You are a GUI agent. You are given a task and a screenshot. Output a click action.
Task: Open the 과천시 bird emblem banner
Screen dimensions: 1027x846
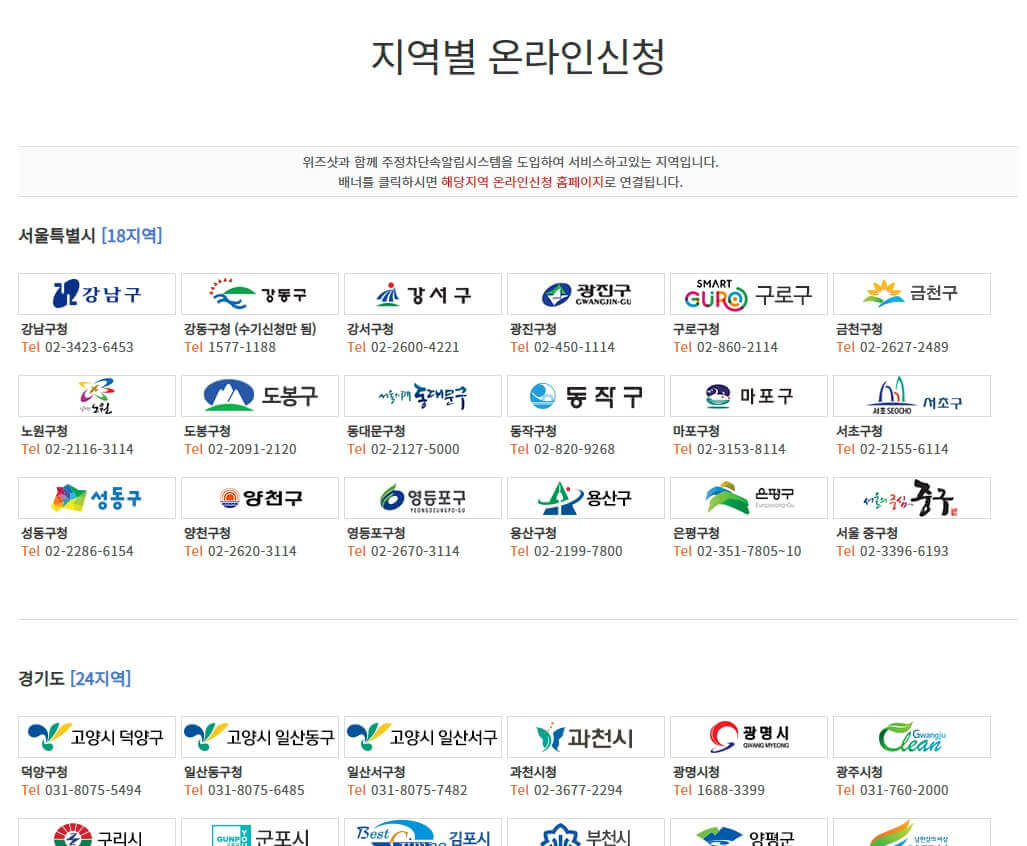click(x=585, y=737)
